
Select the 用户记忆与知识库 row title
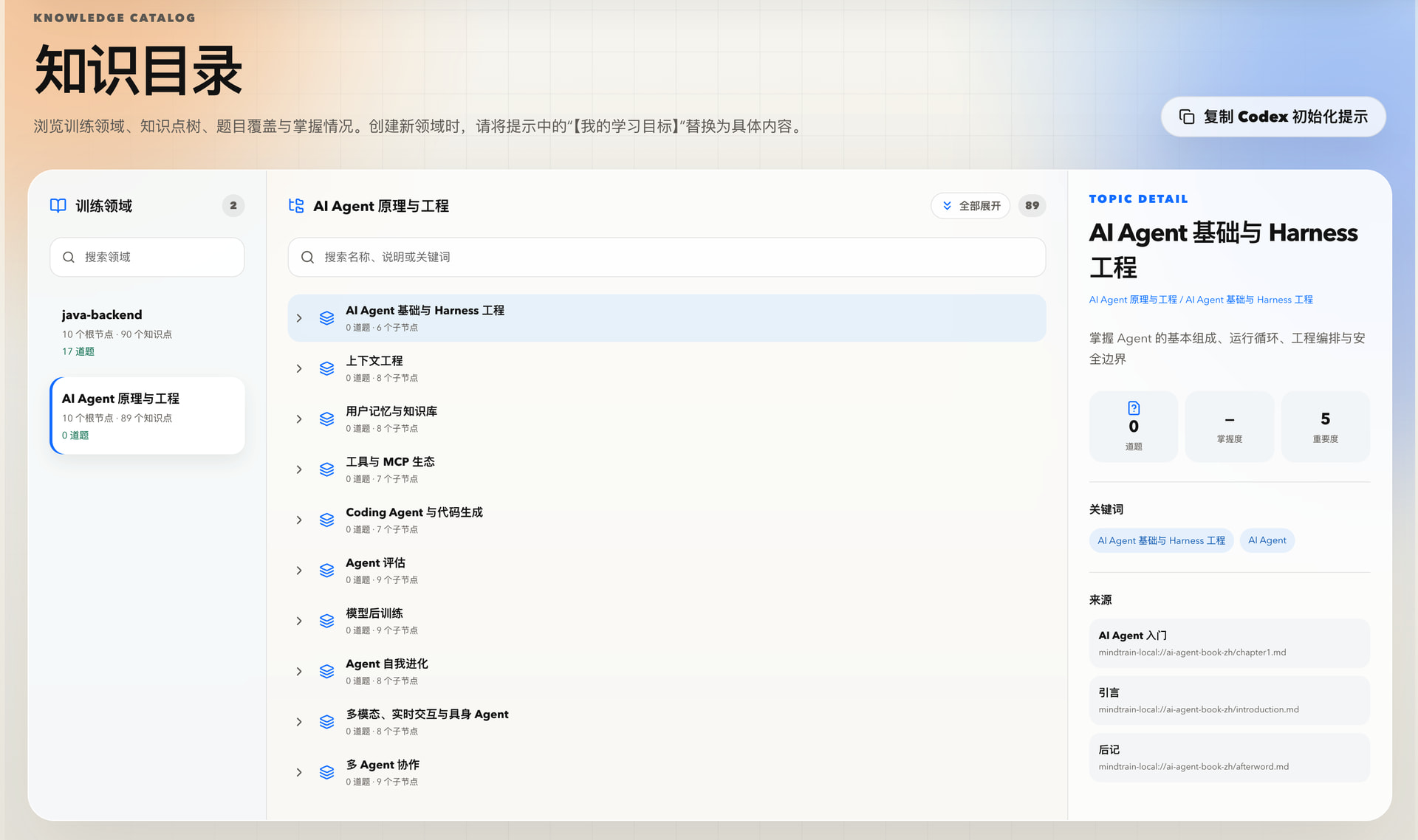pyautogui.click(x=391, y=411)
